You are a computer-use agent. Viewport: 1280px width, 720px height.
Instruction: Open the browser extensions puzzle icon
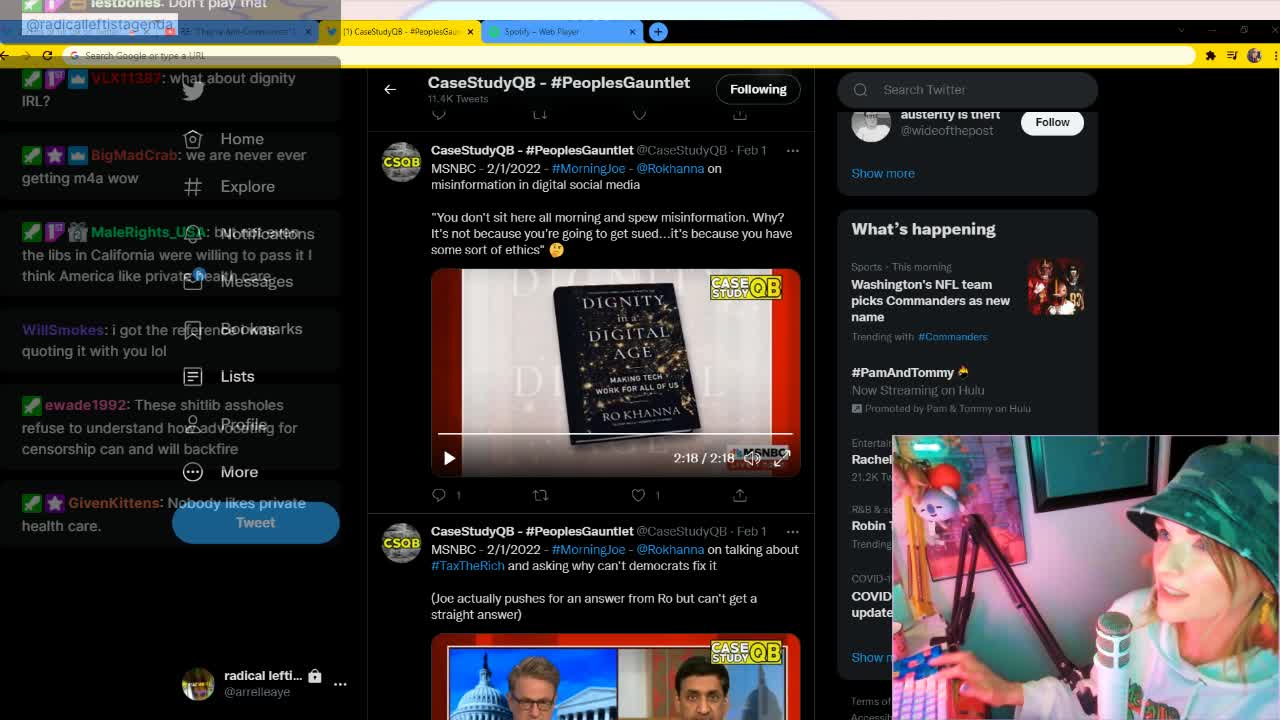(1210, 55)
